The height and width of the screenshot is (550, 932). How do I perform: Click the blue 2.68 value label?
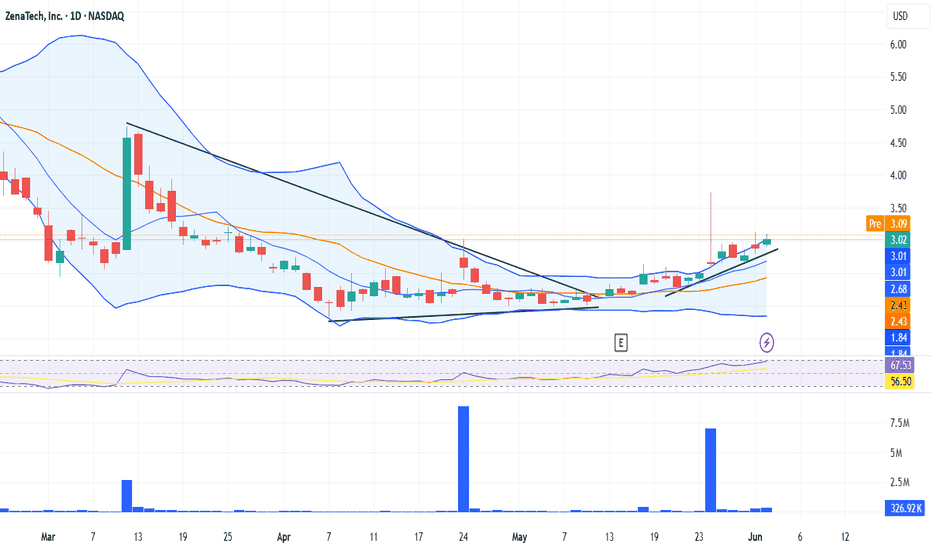(x=898, y=289)
